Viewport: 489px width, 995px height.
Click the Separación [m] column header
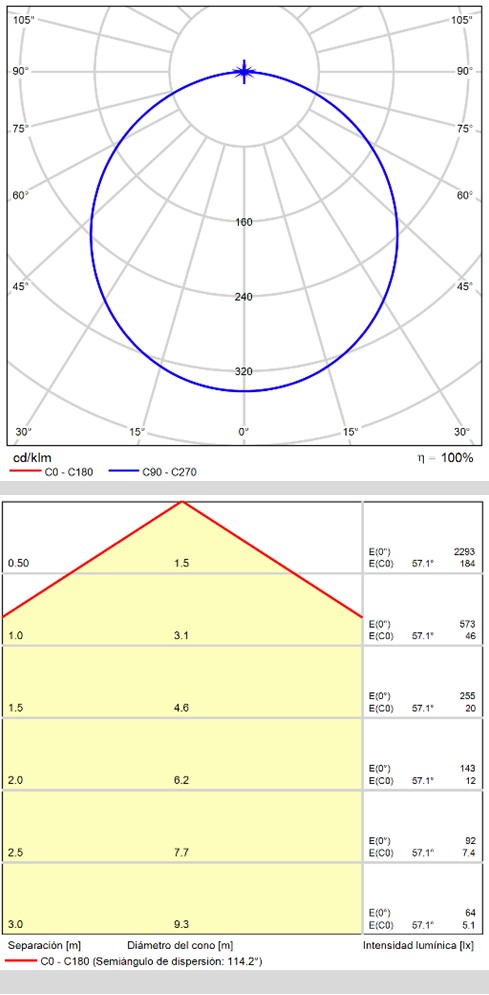[44, 946]
